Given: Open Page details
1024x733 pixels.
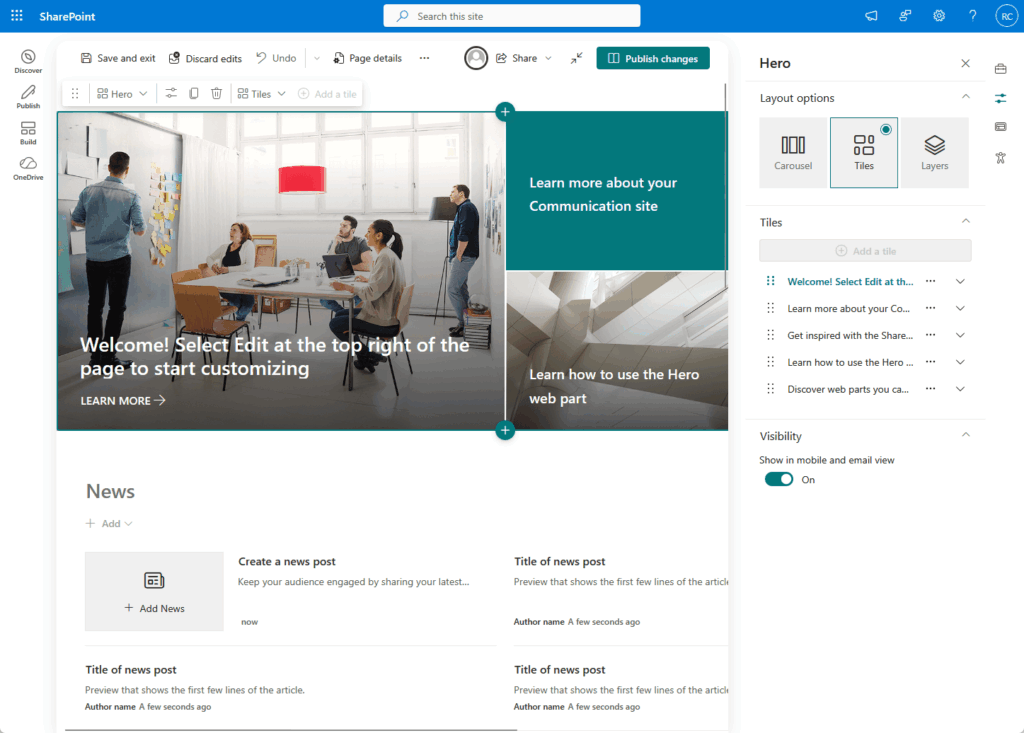Looking at the screenshot, I should click(x=368, y=58).
